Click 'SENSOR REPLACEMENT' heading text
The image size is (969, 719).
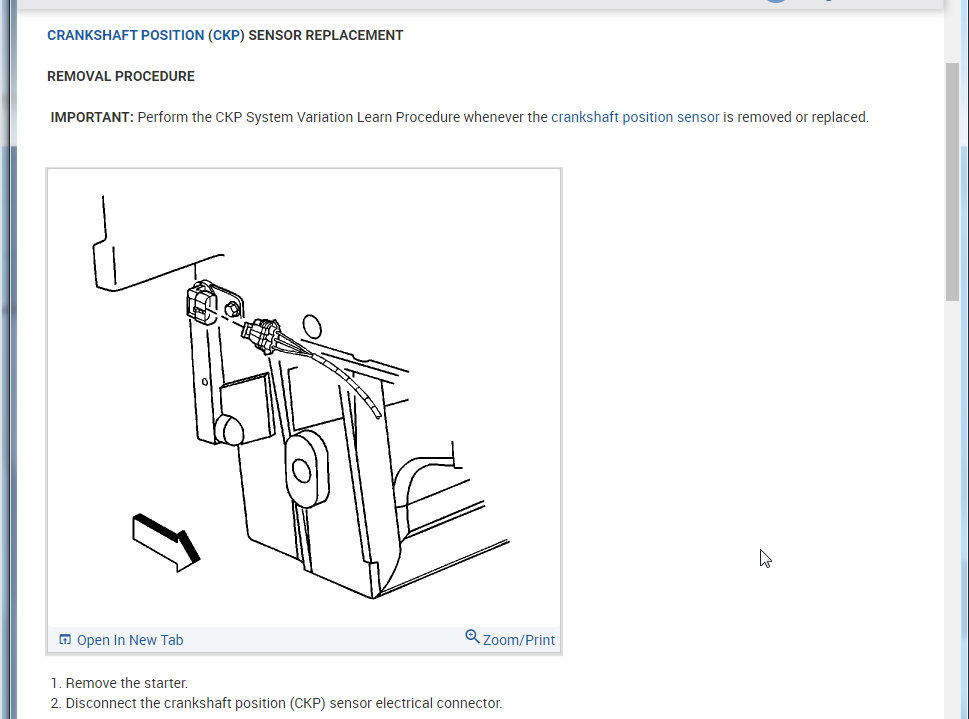[x=326, y=35]
